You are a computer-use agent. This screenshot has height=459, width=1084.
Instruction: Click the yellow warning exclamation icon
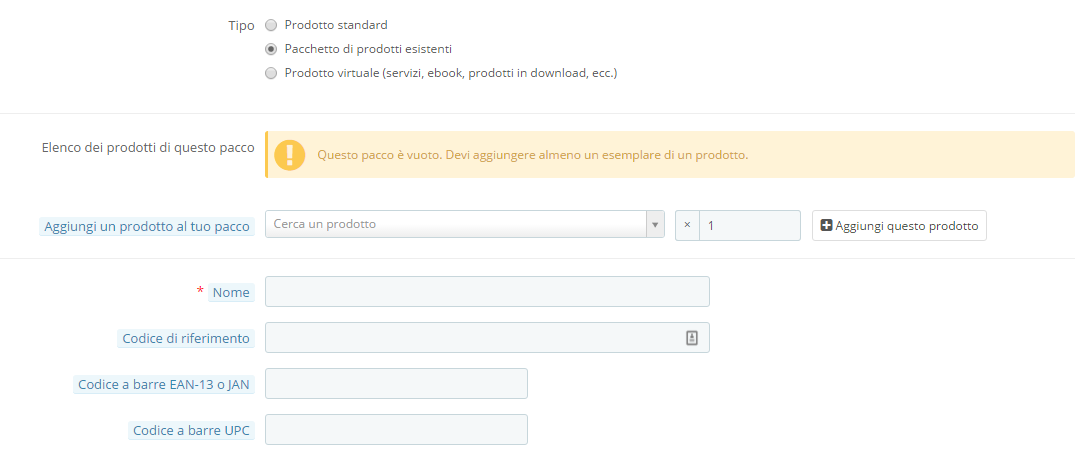pyautogui.click(x=290, y=155)
